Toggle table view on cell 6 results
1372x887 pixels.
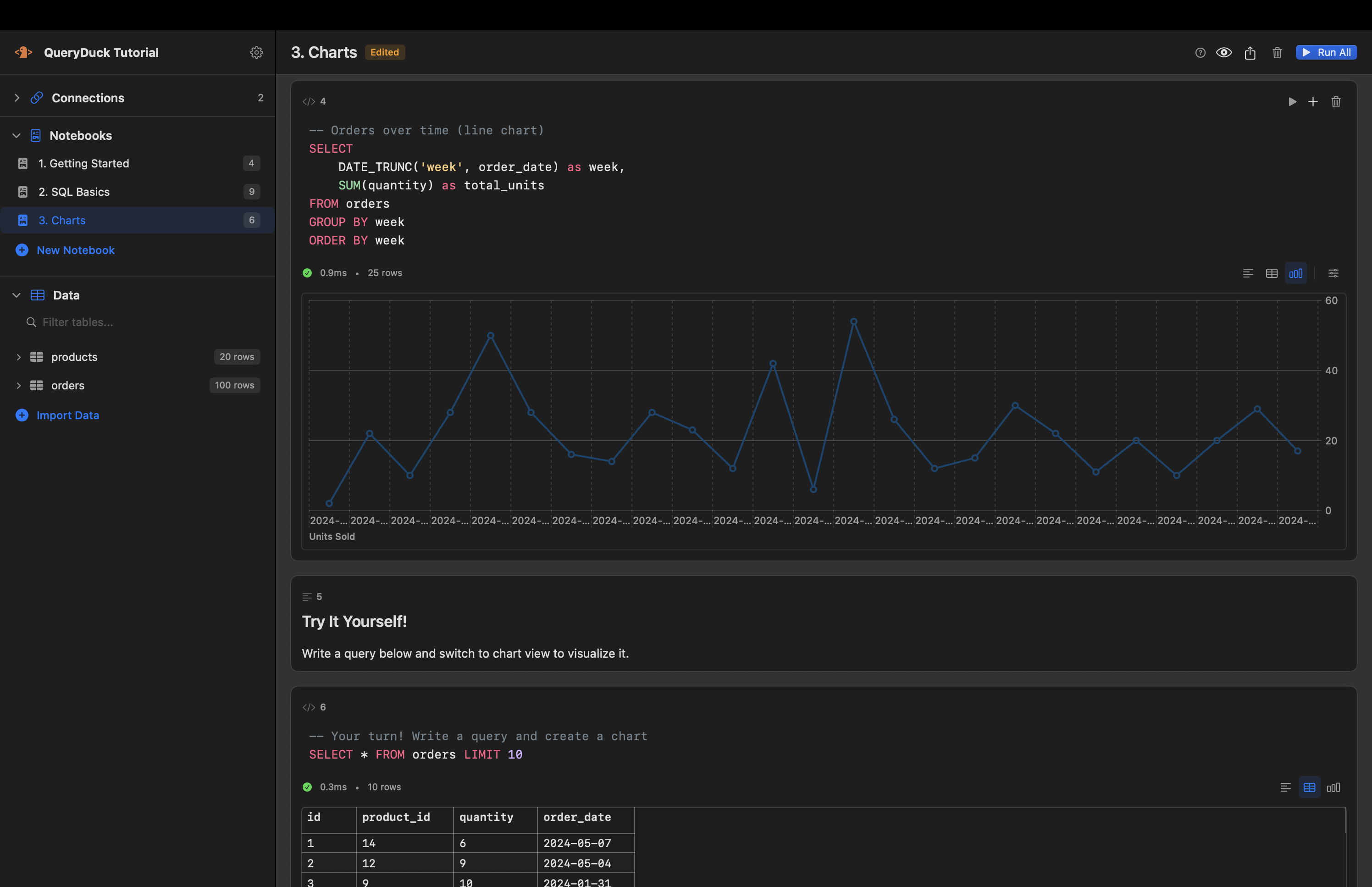point(1309,787)
